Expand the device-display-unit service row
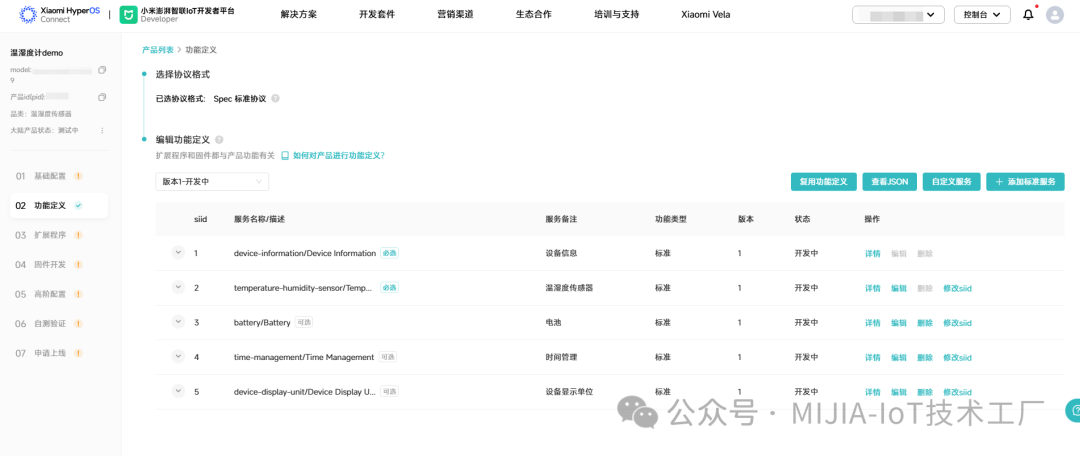This screenshot has height=456, width=1080. pyautogui.click(x=178, y=391)
